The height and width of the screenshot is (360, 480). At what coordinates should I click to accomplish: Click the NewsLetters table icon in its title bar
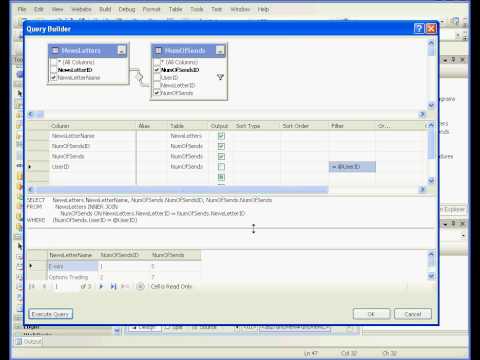pos(55,51)
